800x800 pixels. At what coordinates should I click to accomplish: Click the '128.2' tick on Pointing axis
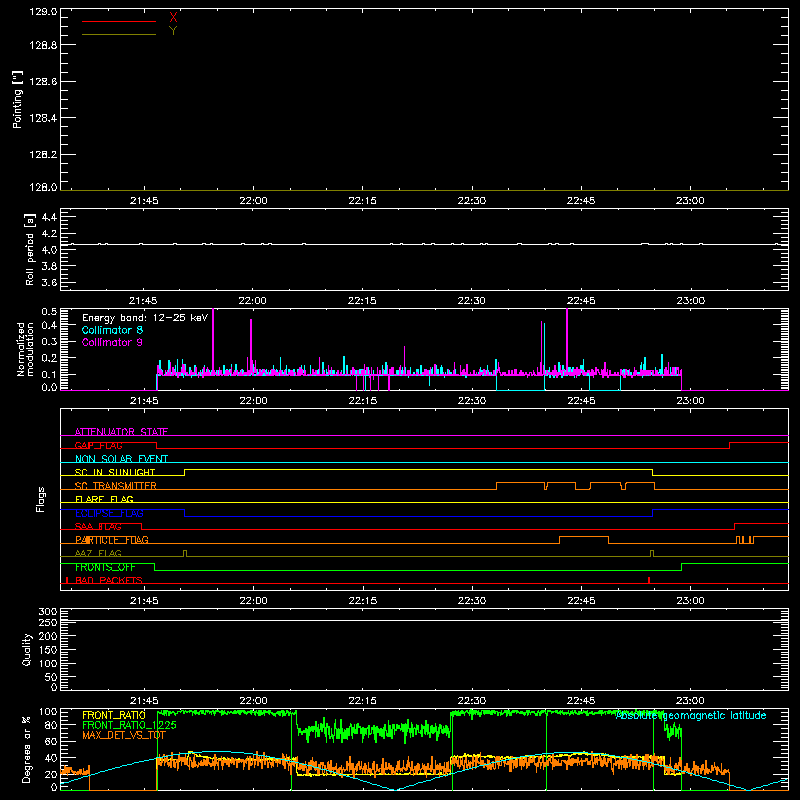coord(43,154)
